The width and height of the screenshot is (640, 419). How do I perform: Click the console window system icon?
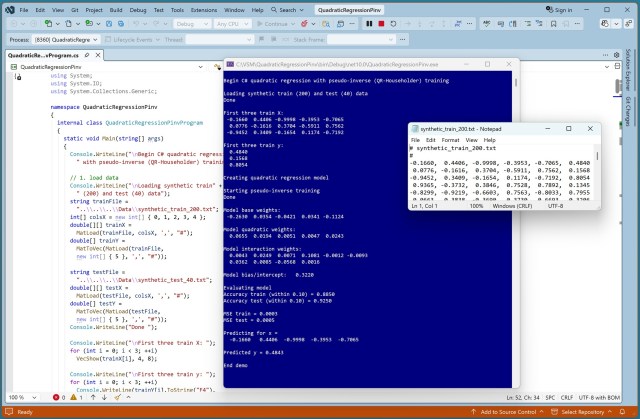click(x=231, y=63)
